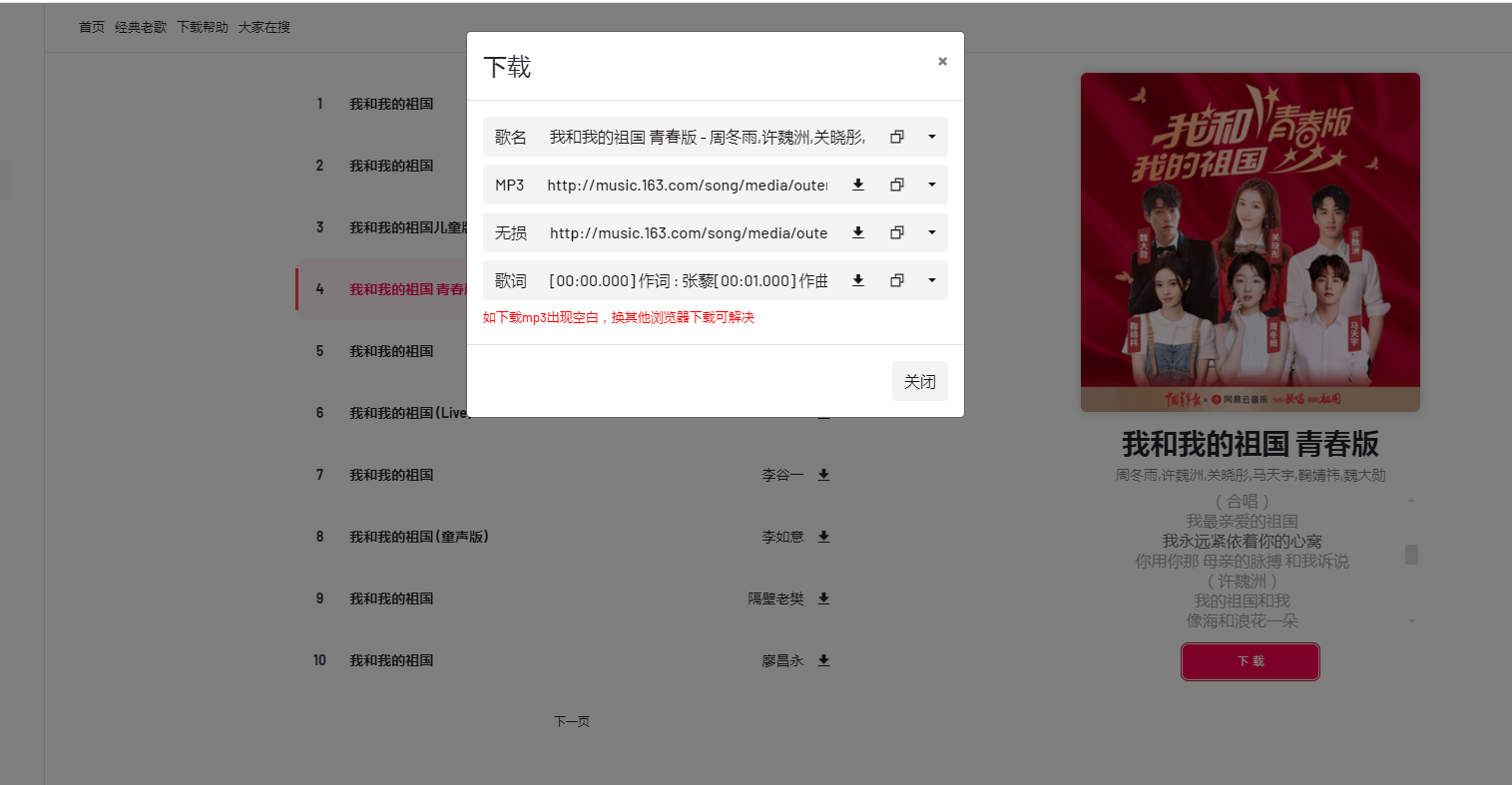1512x785 pixels.
Task: Download 李谷一 version of the song
Action: [824, 475]
